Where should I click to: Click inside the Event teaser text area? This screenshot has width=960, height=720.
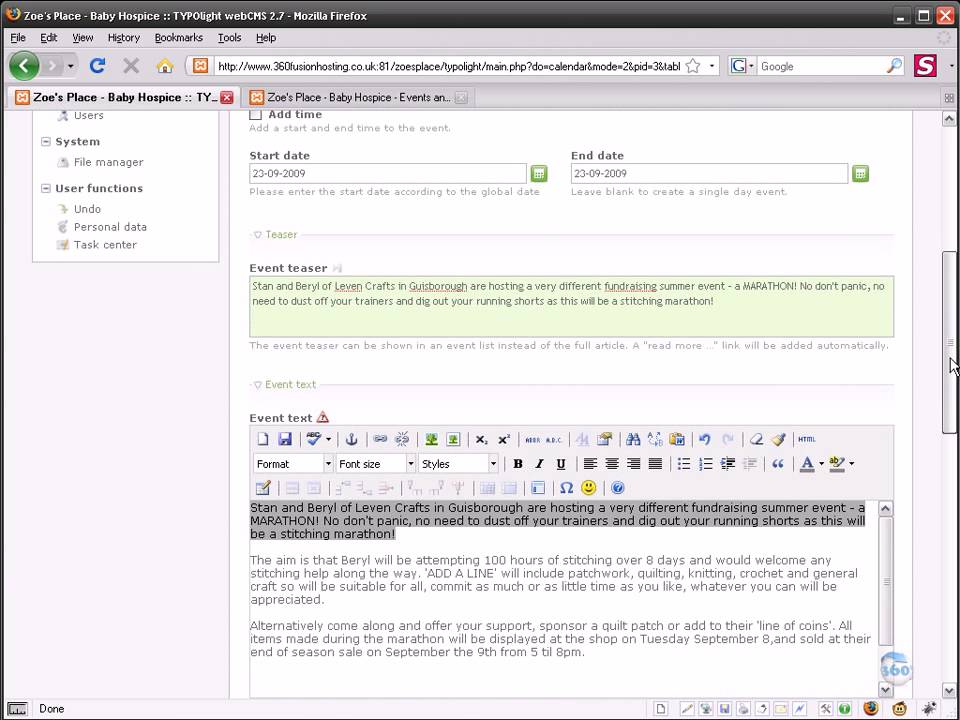(571, 307)
